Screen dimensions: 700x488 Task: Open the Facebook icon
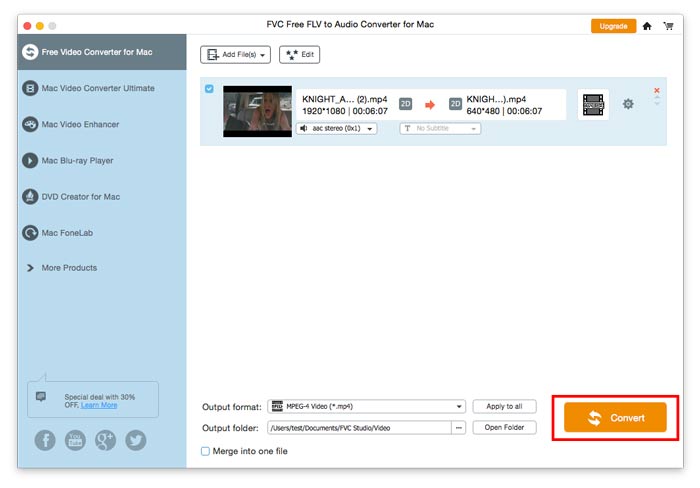coord(45,440)
